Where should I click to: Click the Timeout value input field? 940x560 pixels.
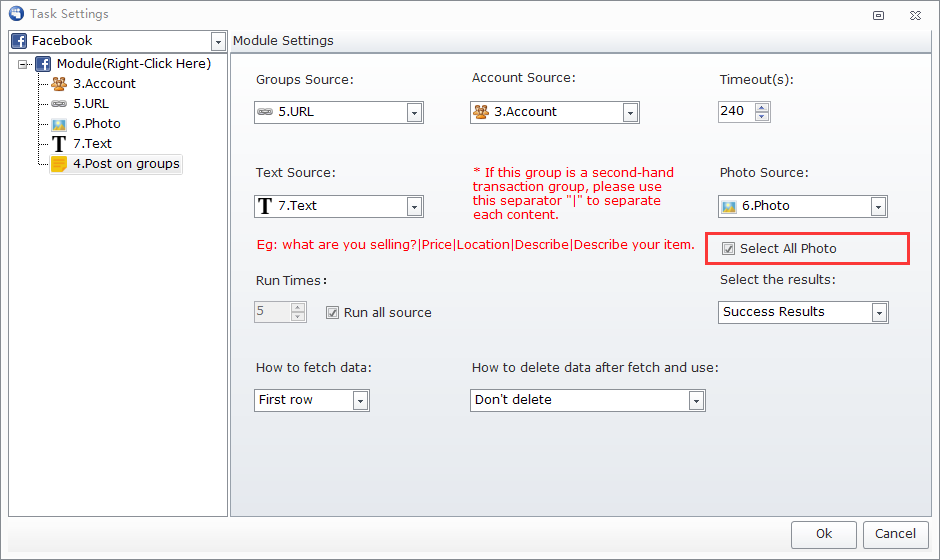(735, 112)
